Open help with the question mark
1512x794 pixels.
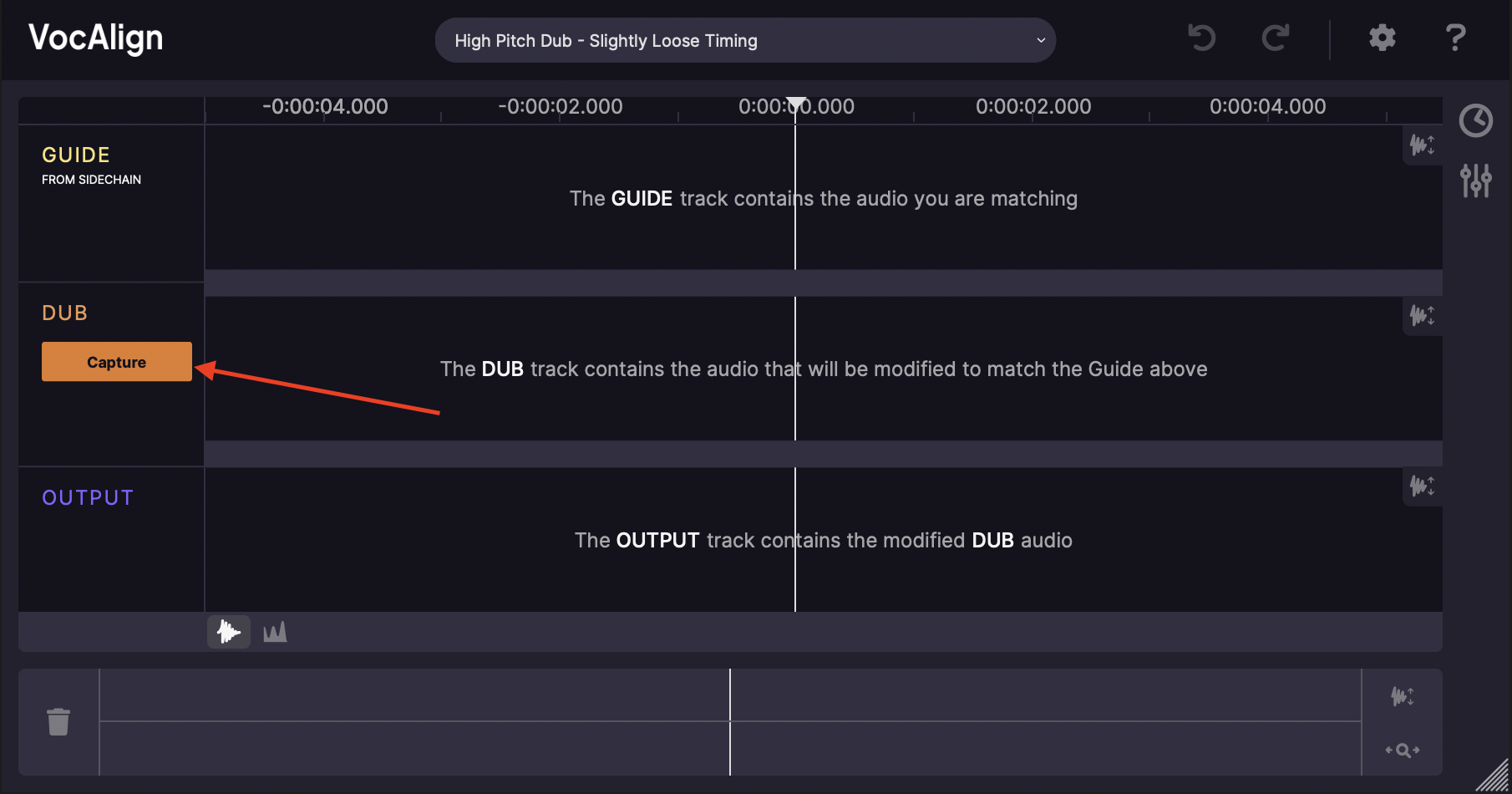pos(1455,38)
